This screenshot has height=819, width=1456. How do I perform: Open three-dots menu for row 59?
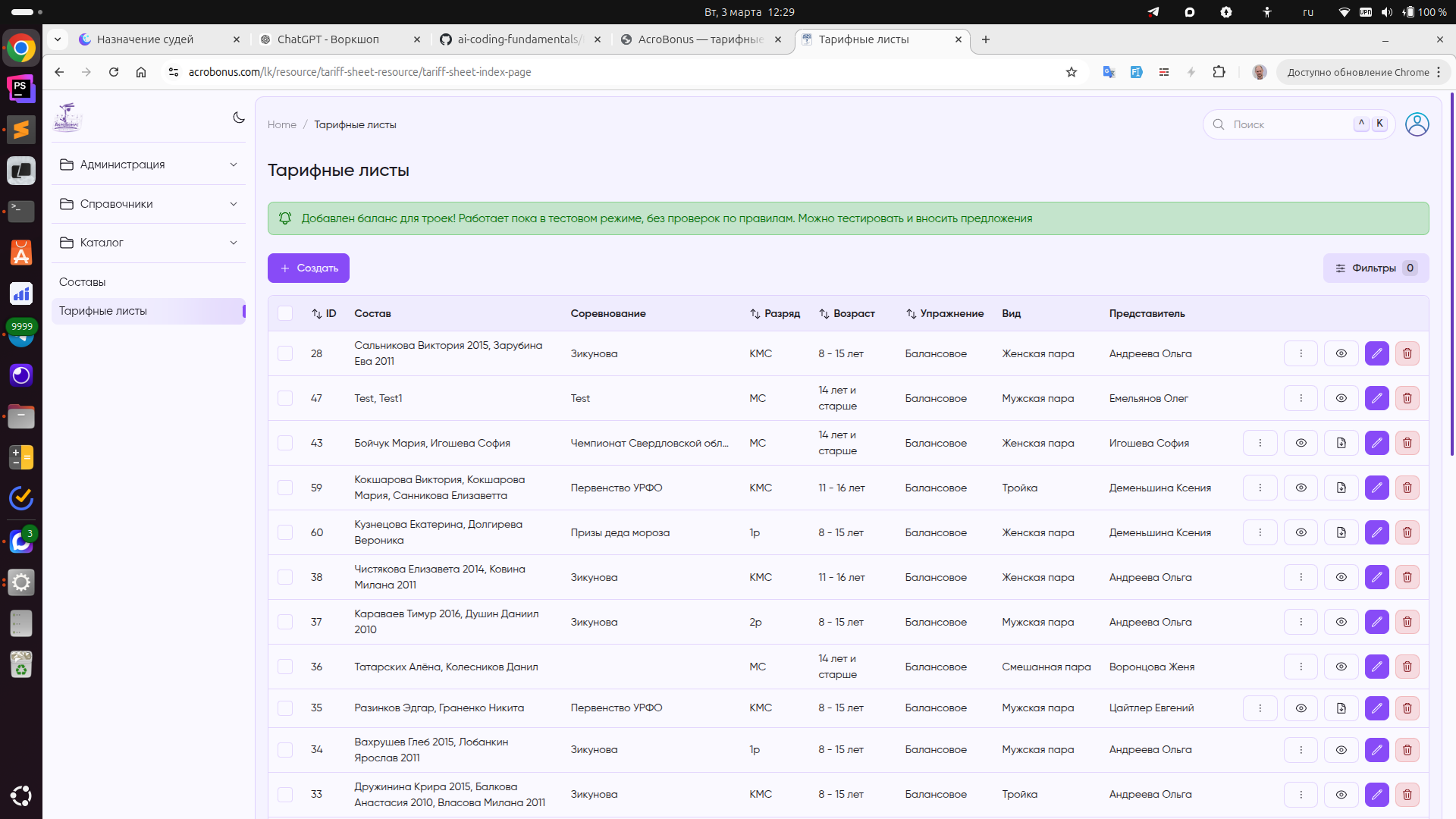(x=1260, y=488)
